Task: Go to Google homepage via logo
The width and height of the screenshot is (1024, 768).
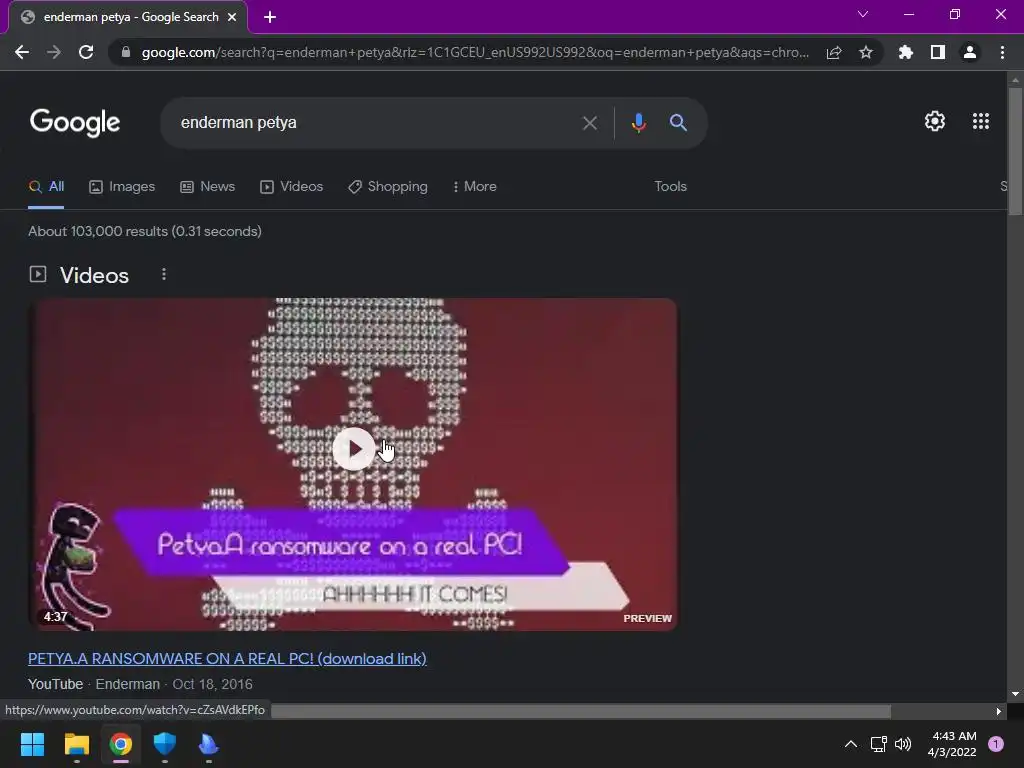Action: (75, 122)
